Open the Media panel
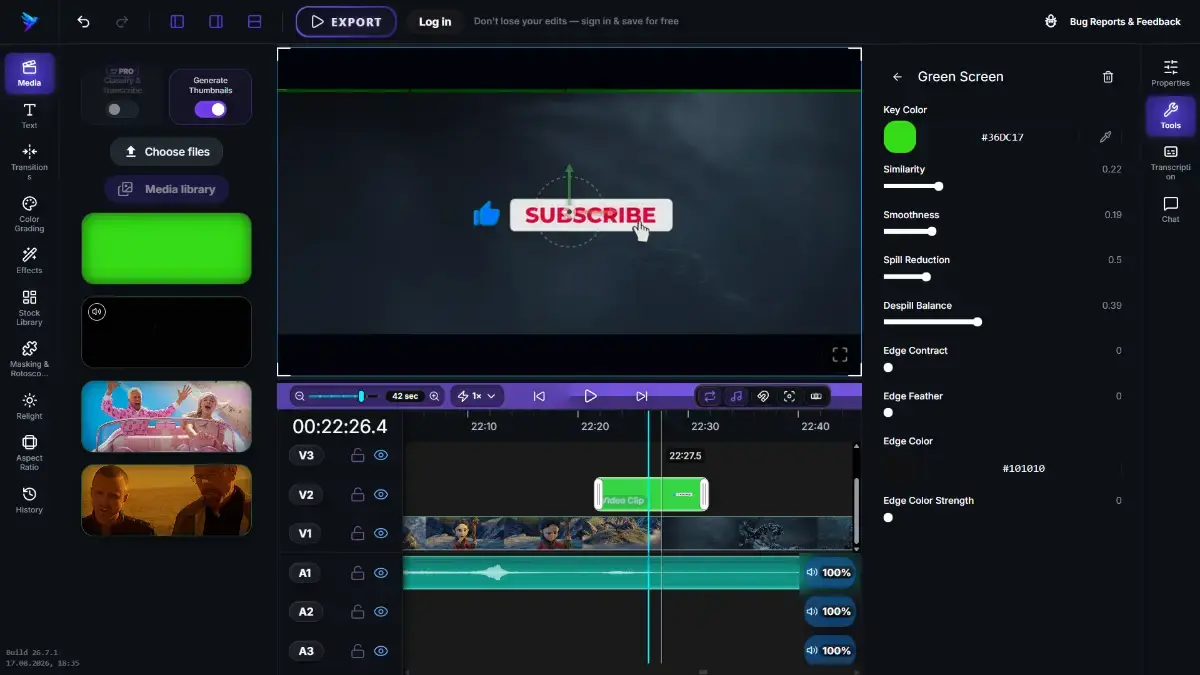 (29, 73)
